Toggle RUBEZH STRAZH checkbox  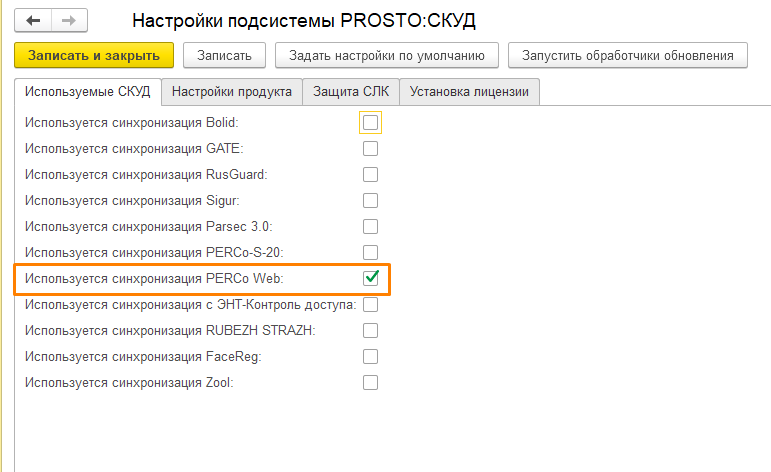click(x=371, y=330)
